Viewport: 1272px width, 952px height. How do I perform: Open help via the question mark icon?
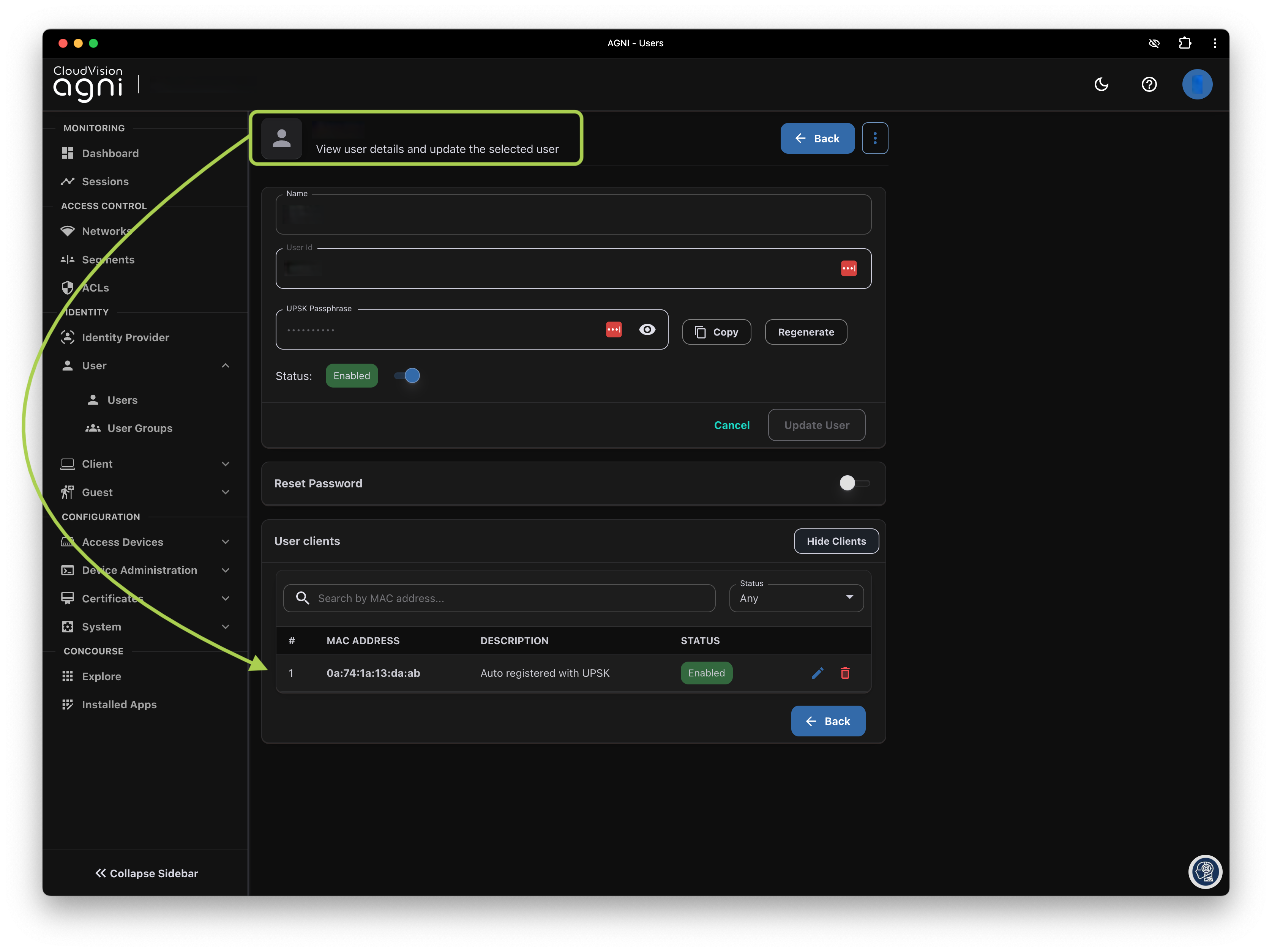(1148, 85)
